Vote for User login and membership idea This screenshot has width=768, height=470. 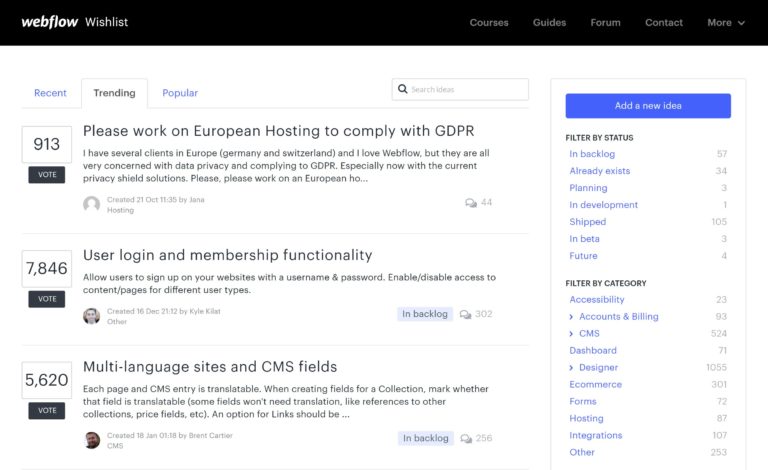point(47,298)
